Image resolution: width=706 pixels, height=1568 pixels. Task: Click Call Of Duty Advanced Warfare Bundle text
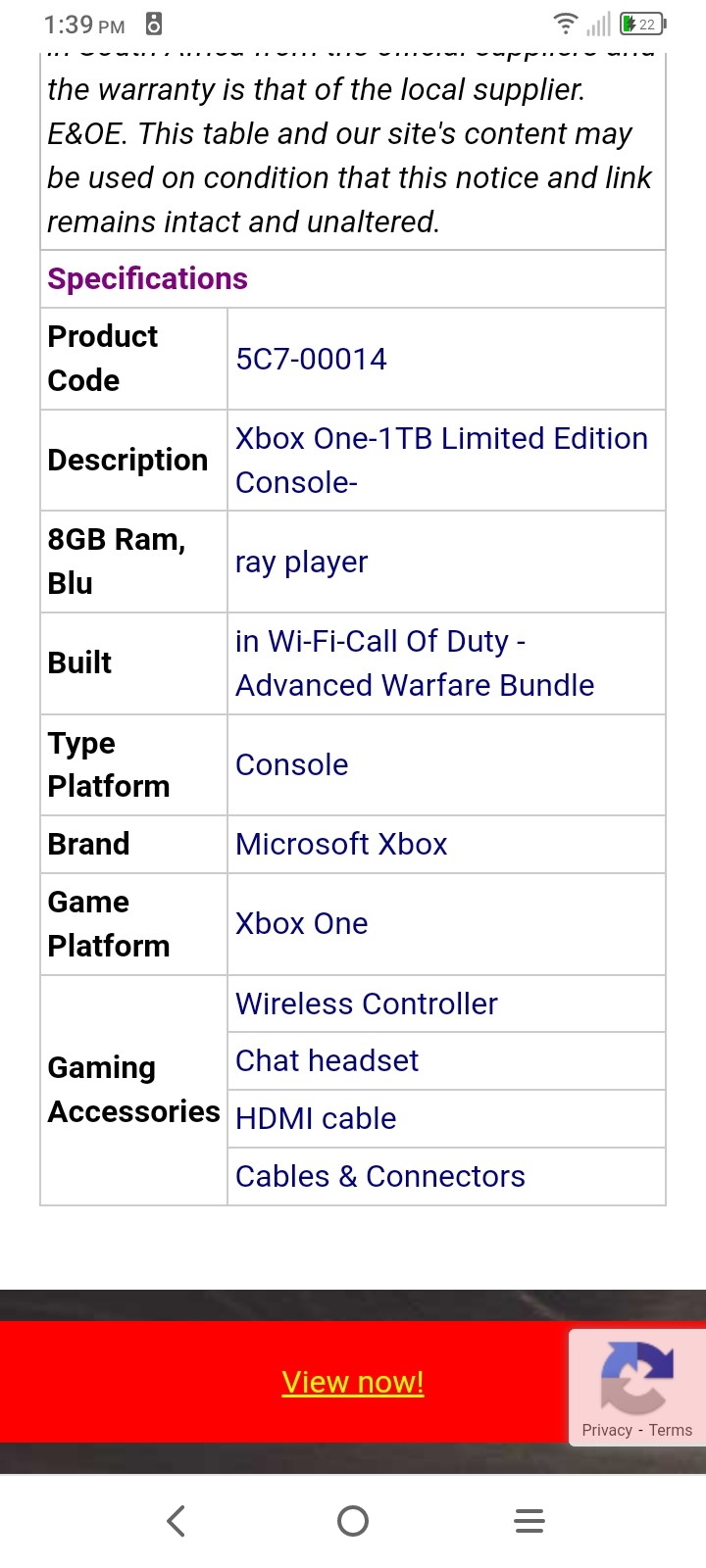(415, 663)
